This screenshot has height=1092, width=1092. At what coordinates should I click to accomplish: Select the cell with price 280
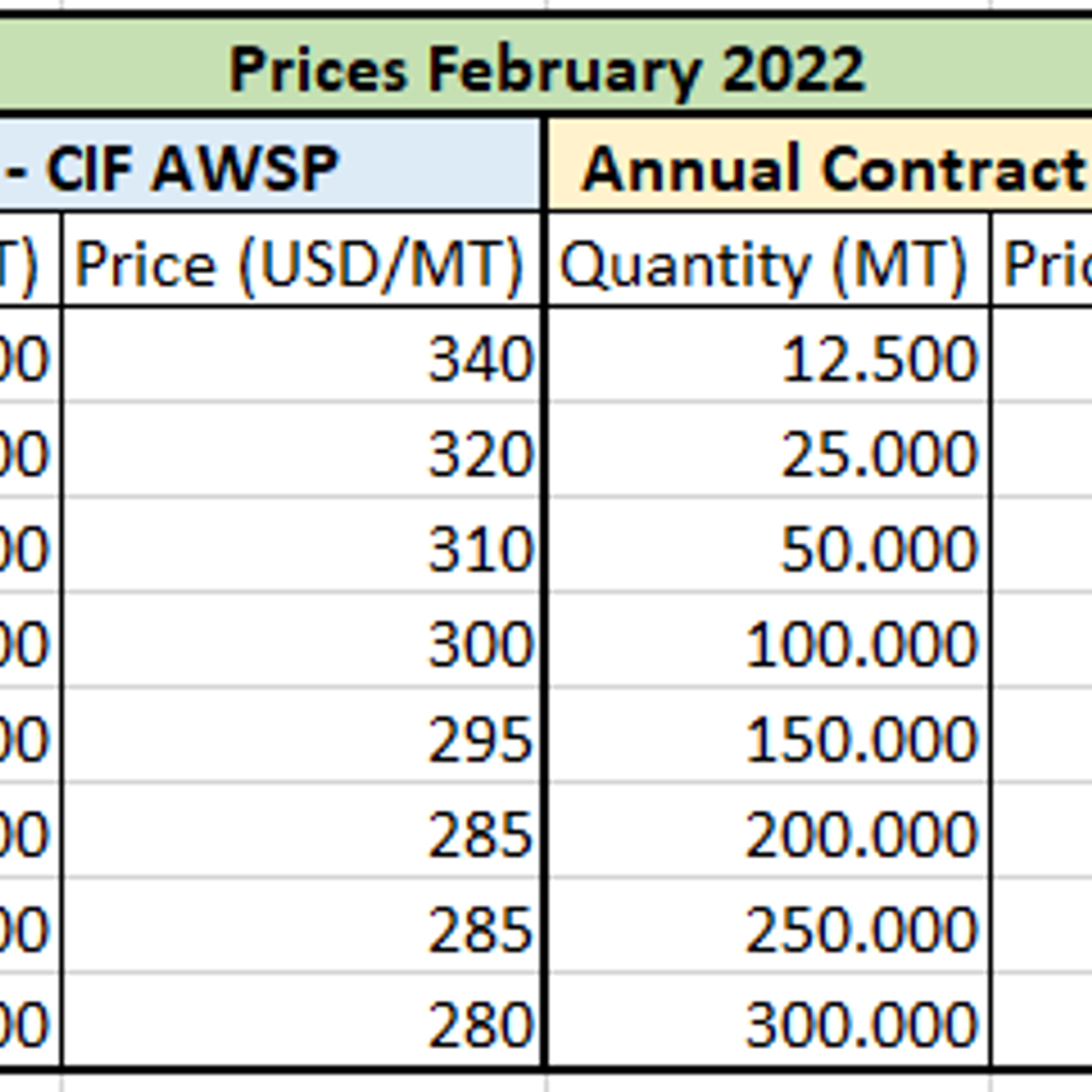[x=300, y=1024]
